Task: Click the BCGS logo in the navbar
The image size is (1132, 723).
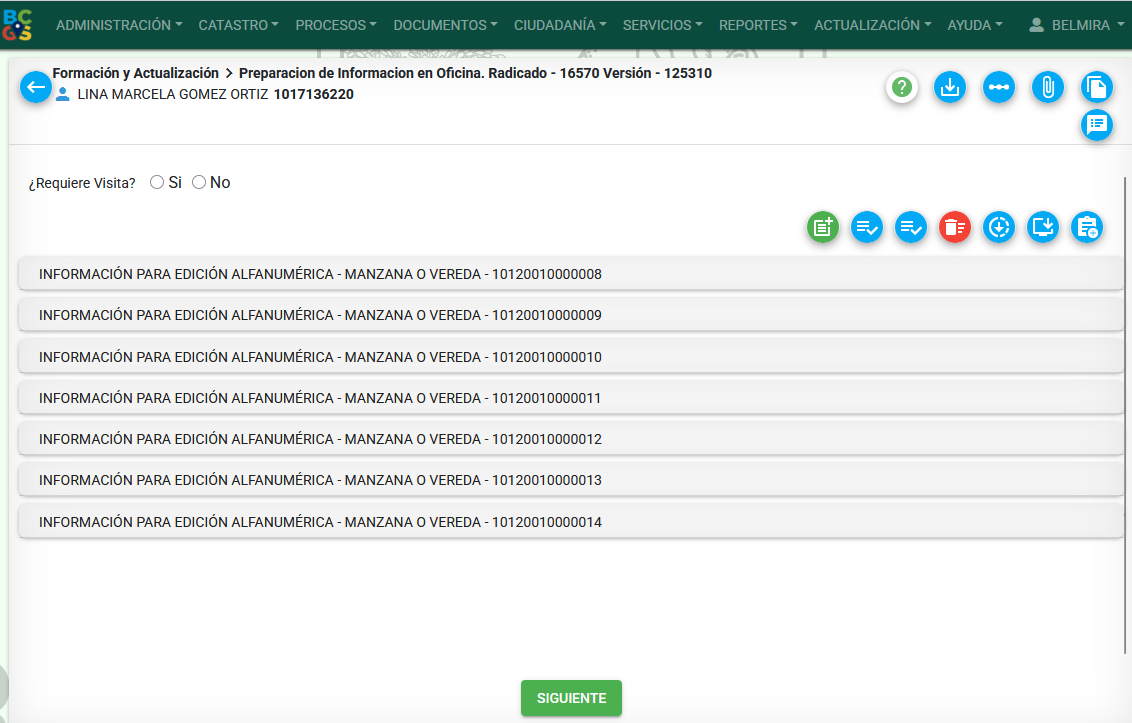Action: [18, 25]
